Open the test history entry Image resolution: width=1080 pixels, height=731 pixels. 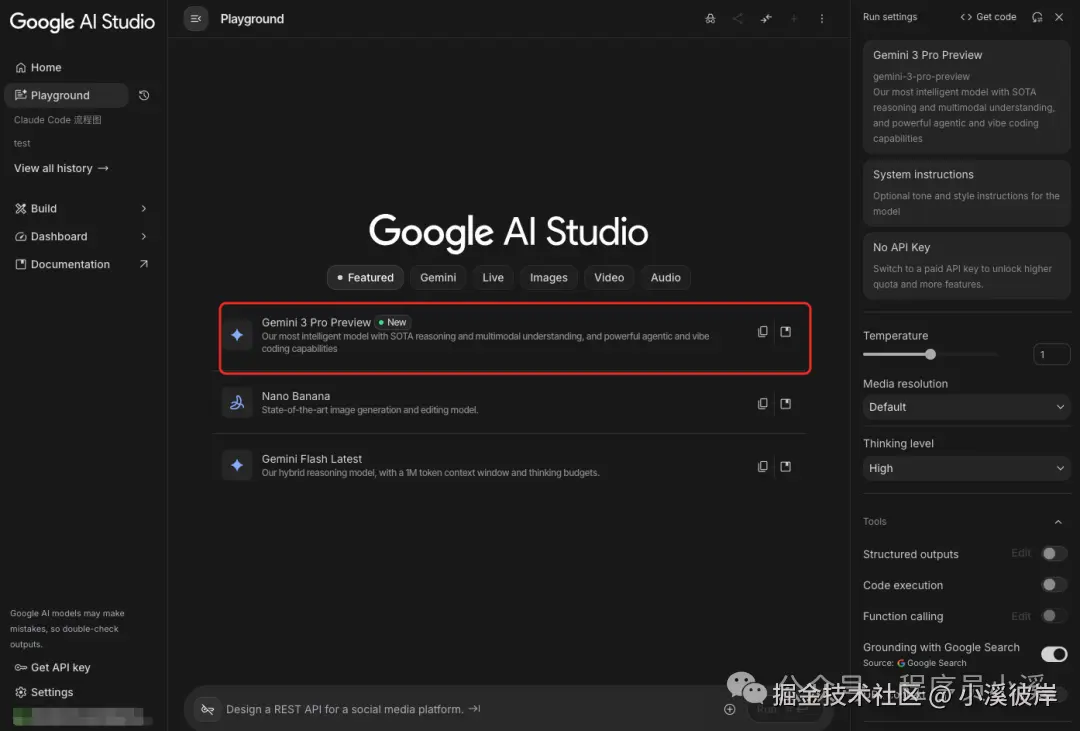22,143
